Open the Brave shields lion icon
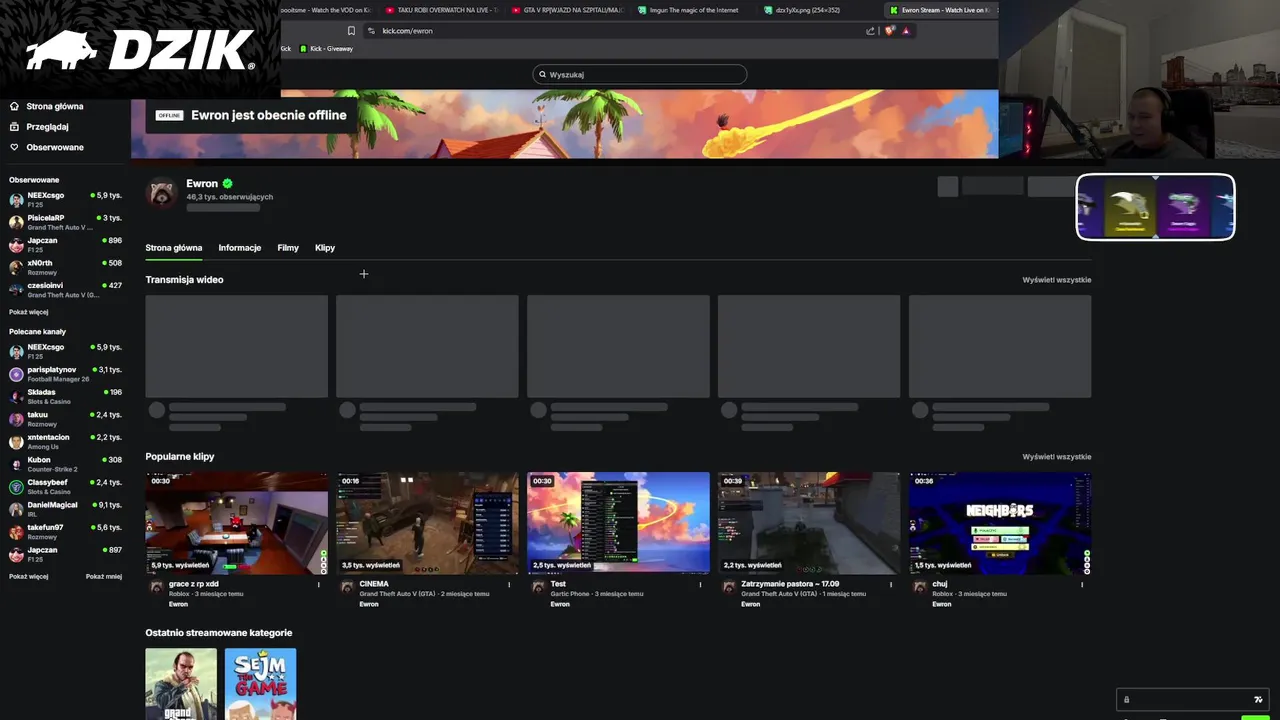The image size is (1280, 720). pos(889,31)
